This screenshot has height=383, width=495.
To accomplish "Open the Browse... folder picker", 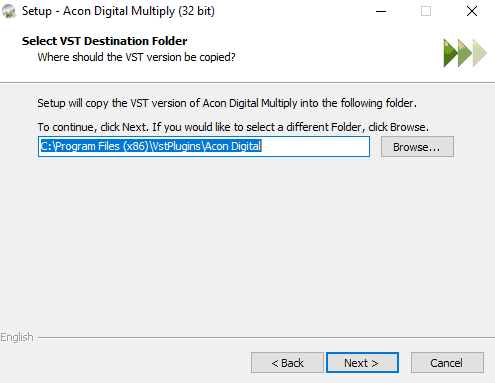I will point(417,146).
